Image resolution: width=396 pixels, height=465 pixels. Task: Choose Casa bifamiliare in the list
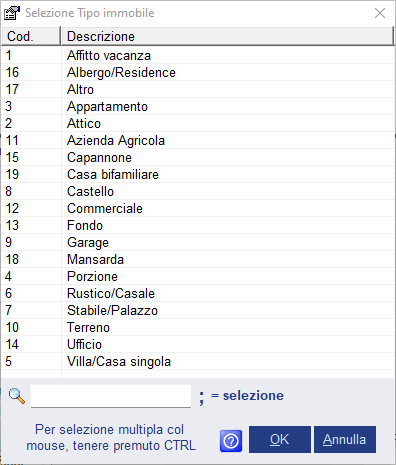coord(198,174)
